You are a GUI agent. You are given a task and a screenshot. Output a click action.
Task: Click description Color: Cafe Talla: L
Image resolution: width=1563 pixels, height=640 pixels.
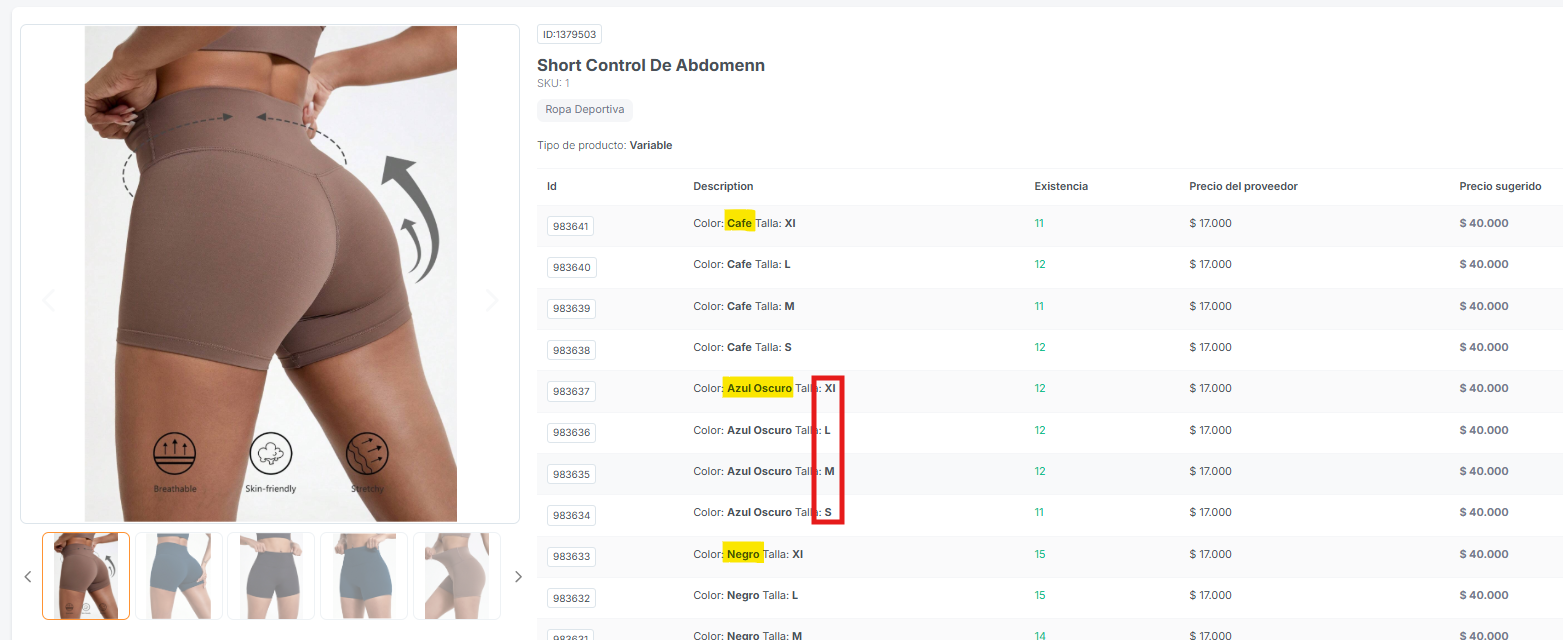(x=741, y=264)
